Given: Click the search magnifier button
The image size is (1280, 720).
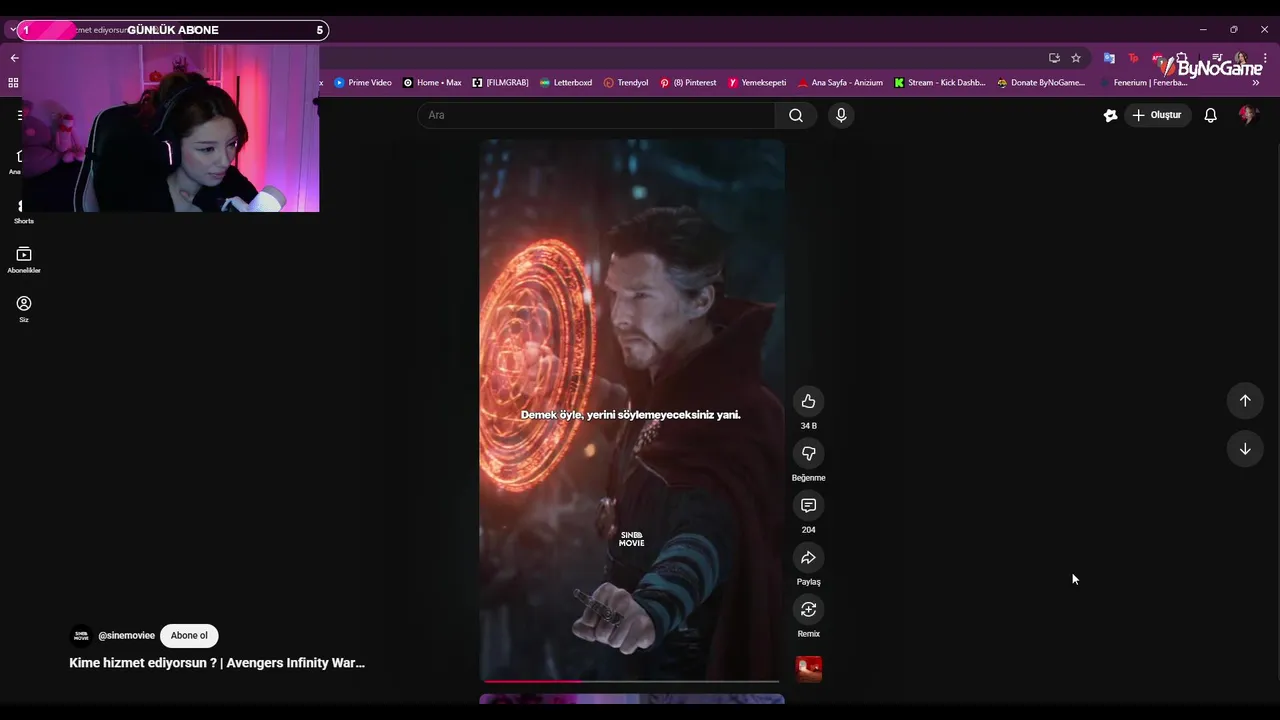Looking at the screenshot, I should pyautogui.click(x=796, y=115).
